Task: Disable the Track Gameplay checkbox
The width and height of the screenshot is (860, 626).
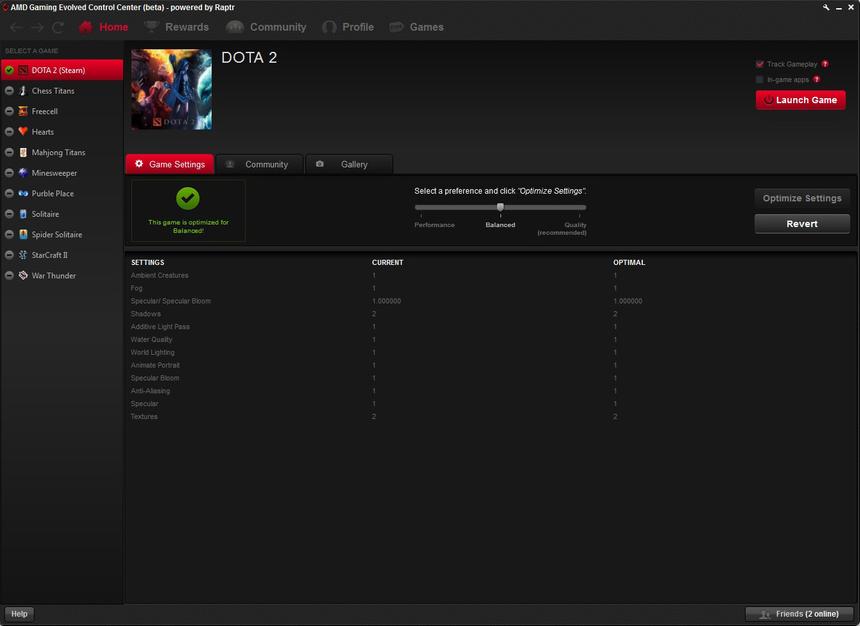Action: (x=760, y=64)
